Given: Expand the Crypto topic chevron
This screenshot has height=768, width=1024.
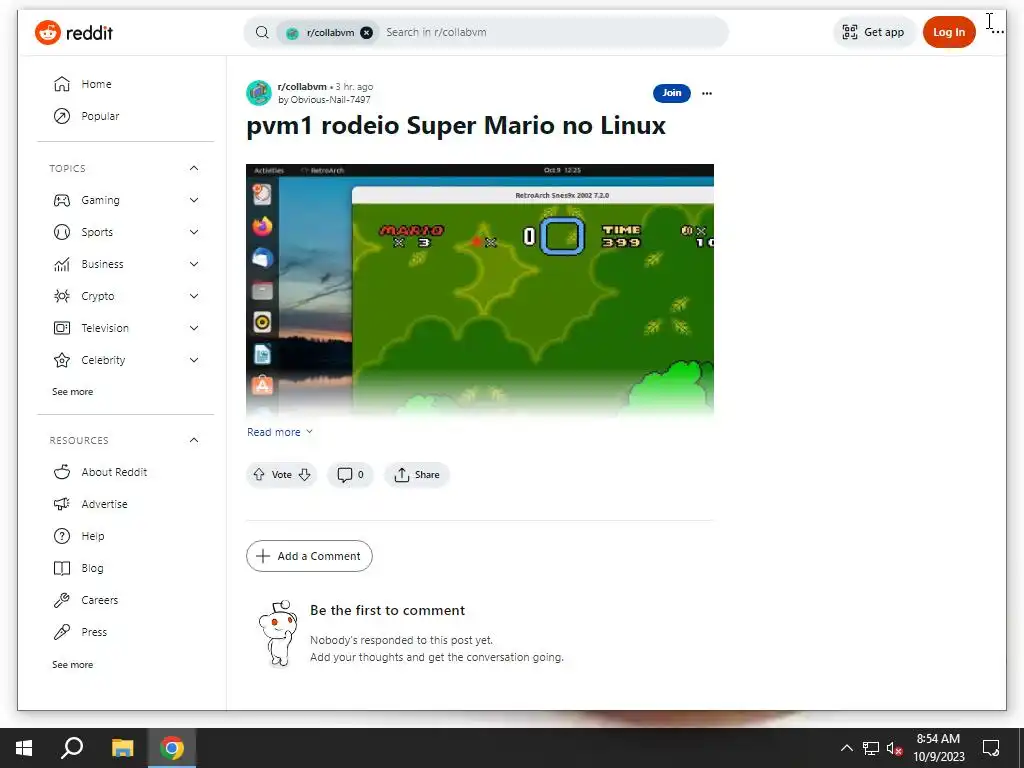Looking at the screenshot, I should (x=194, y=296).
